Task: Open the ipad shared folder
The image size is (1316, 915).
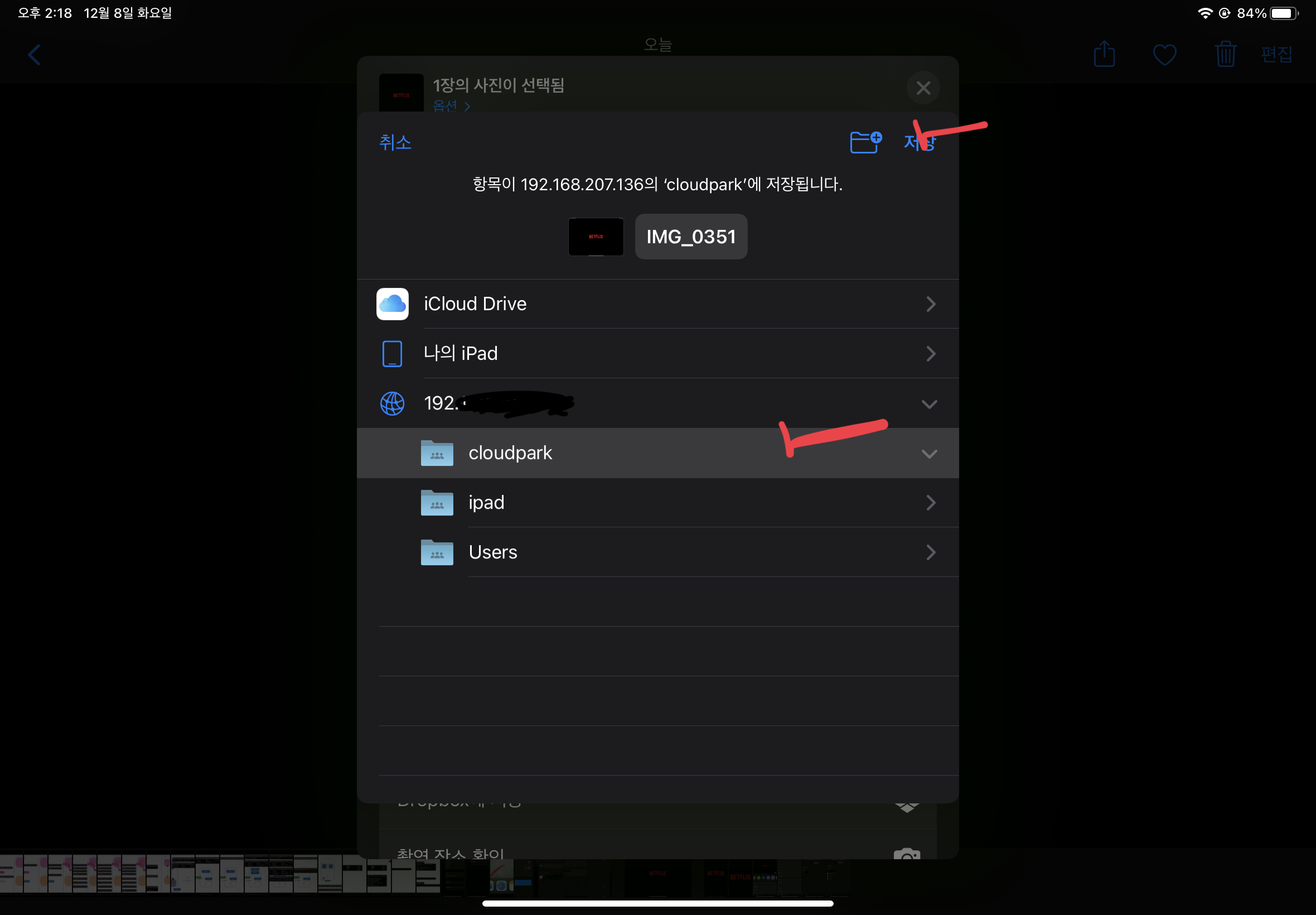Action: (x=486, y=503)
